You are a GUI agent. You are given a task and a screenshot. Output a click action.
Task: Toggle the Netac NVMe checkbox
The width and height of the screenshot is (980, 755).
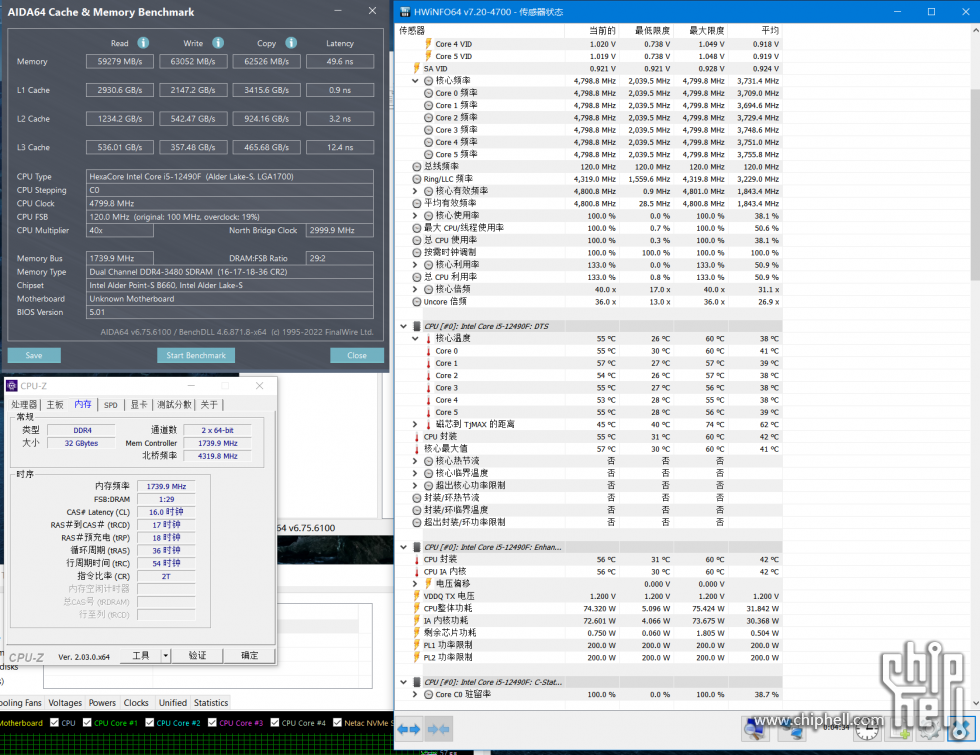tap(337, 722)
